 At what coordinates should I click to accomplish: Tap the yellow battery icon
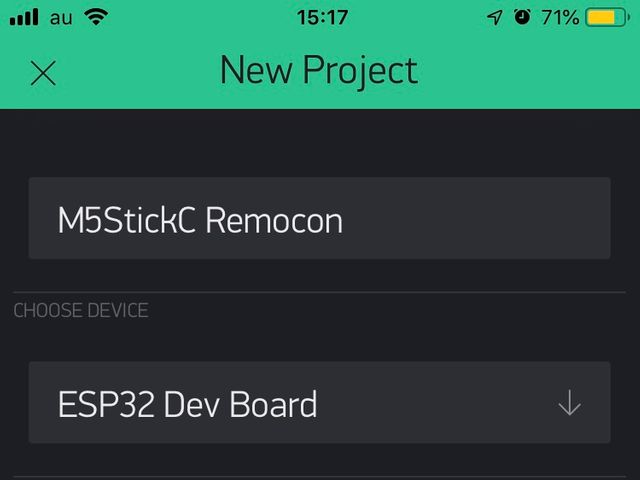(x=607, y=18)
